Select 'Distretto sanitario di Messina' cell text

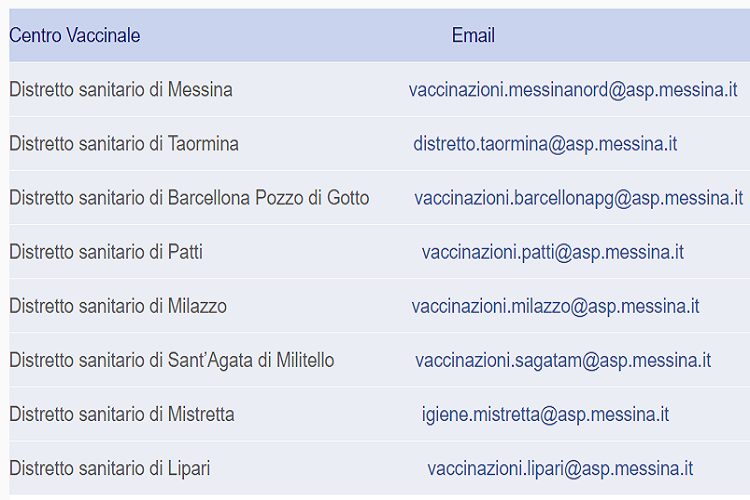tap(121, 90)
